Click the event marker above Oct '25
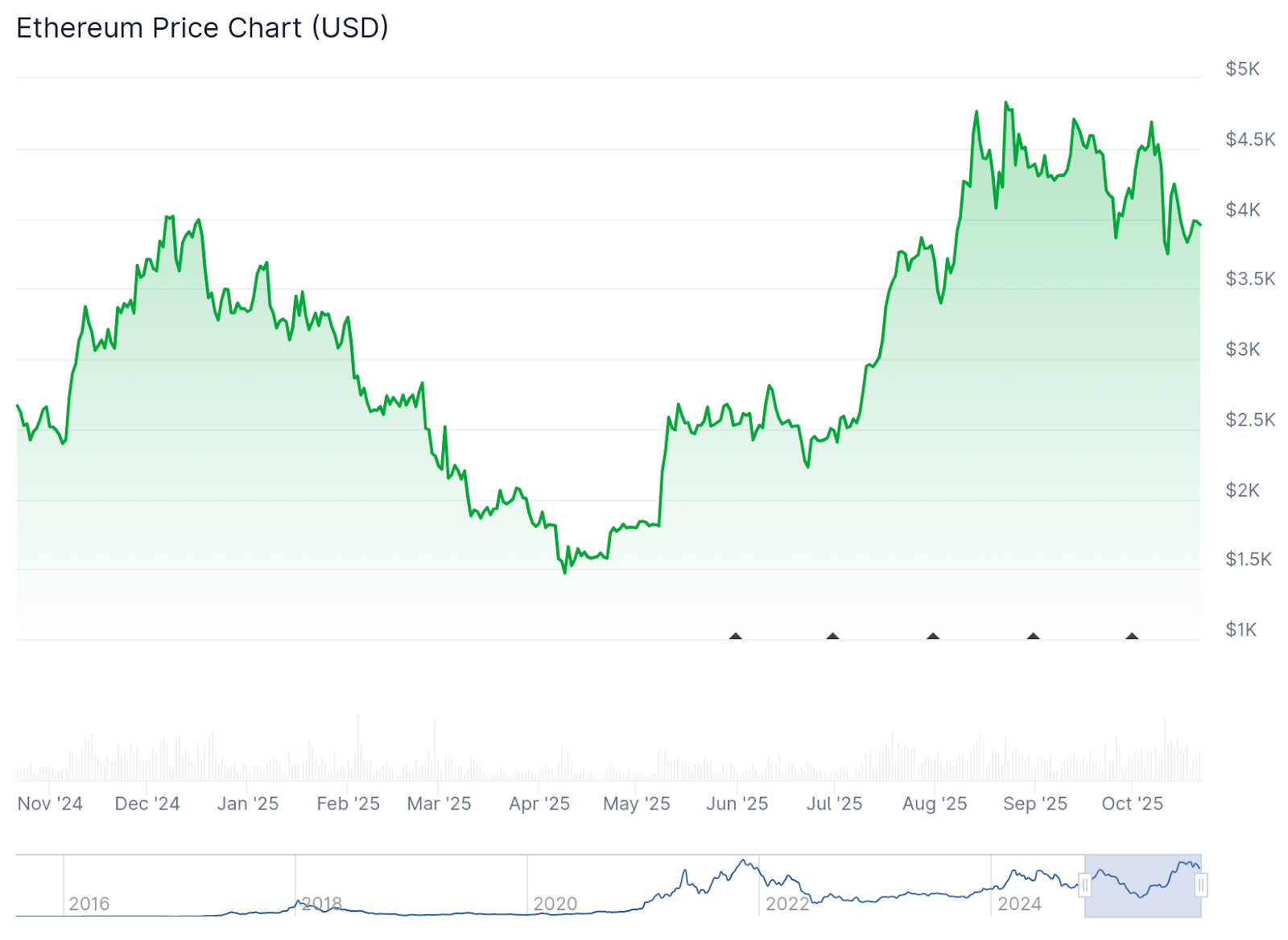The image size is (1288, 940). tap(1132, 637)
